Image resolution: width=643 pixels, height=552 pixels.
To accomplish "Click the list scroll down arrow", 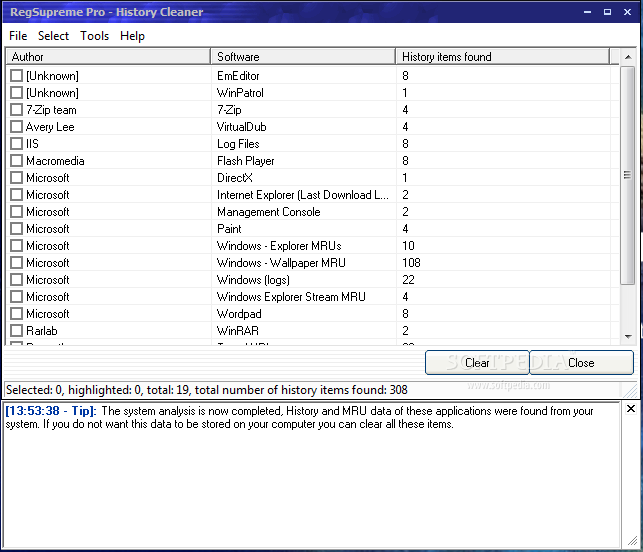I will (628, 337).
